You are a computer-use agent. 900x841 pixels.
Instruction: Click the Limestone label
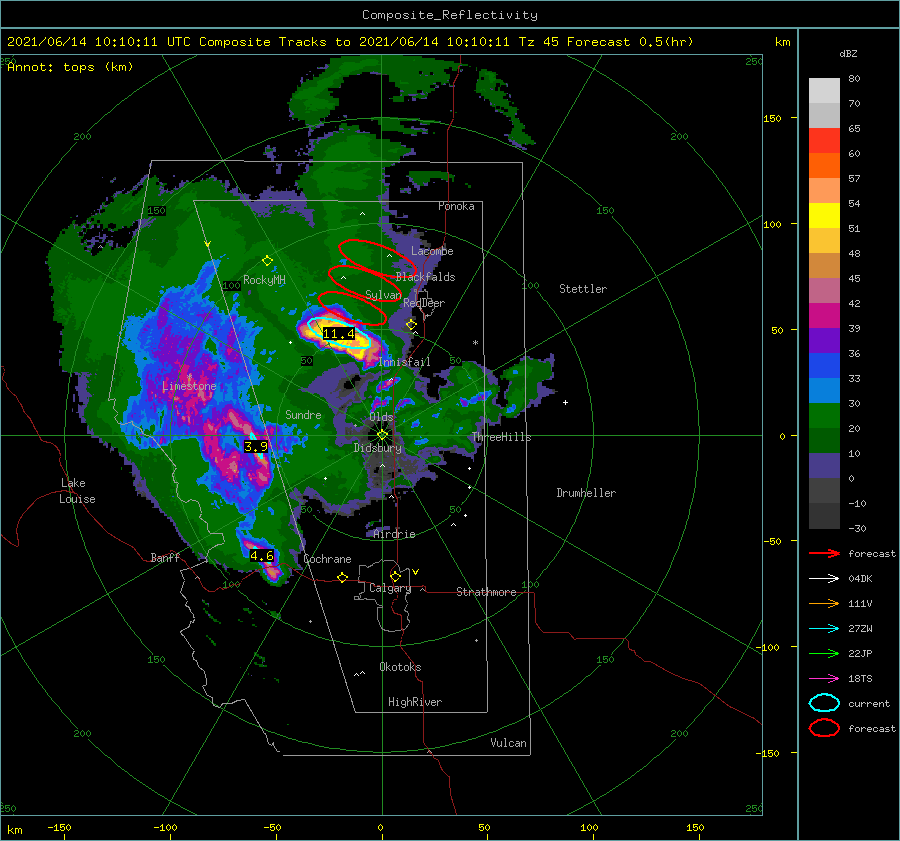point(189,386)
